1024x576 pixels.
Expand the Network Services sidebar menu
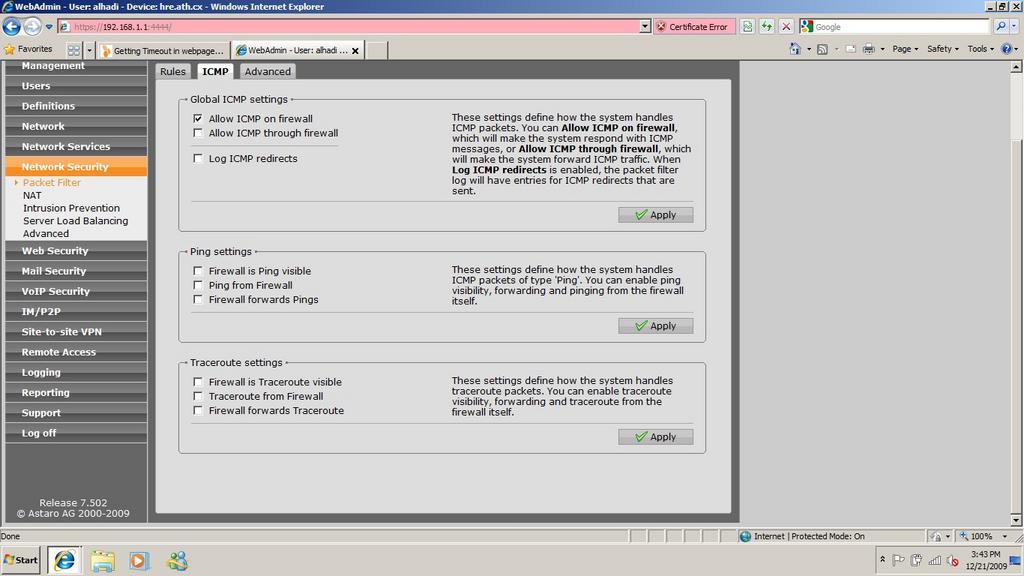tap(76, 146)
